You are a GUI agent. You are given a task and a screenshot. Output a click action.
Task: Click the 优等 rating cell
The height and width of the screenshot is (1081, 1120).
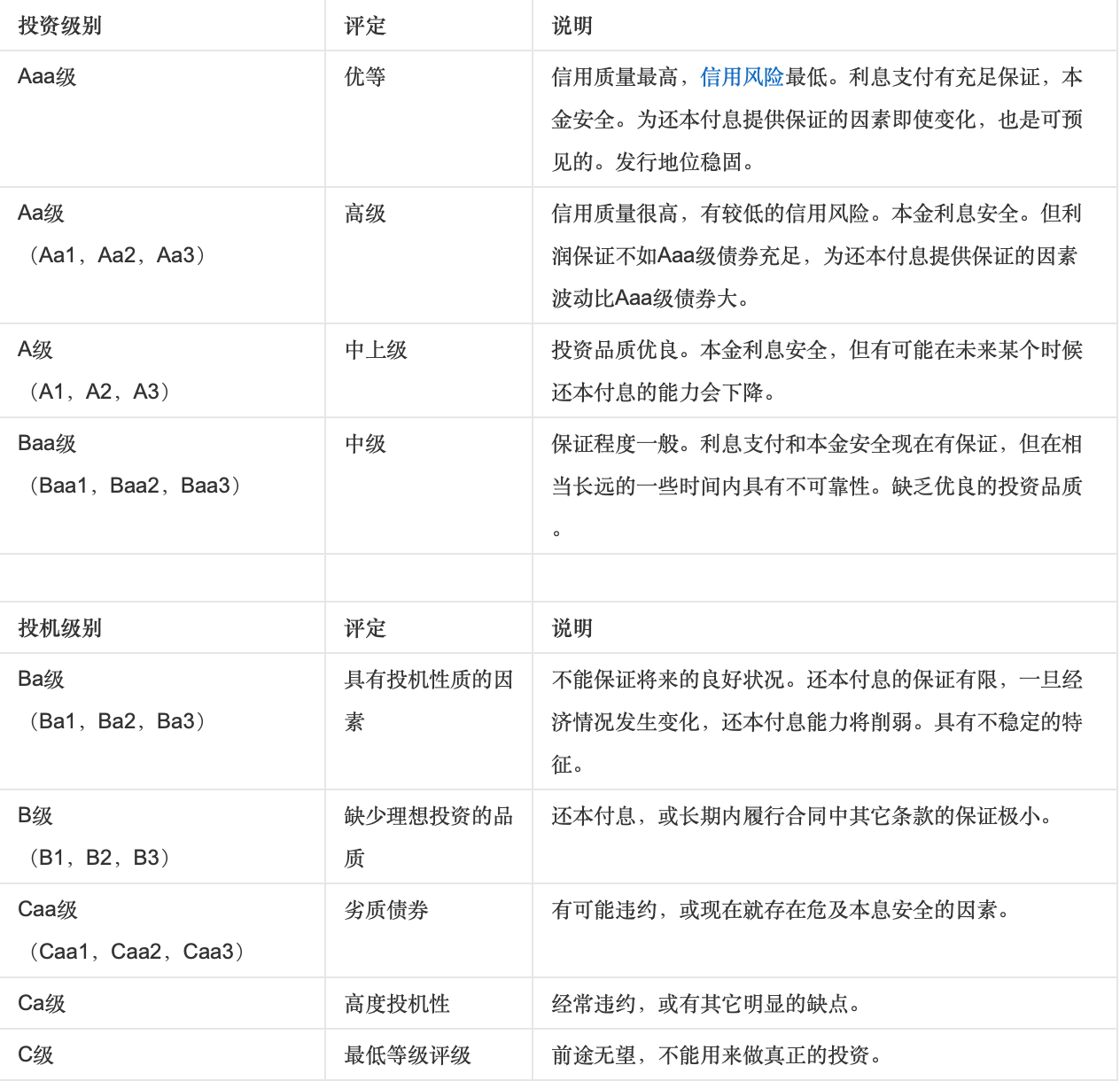point(365,77)
